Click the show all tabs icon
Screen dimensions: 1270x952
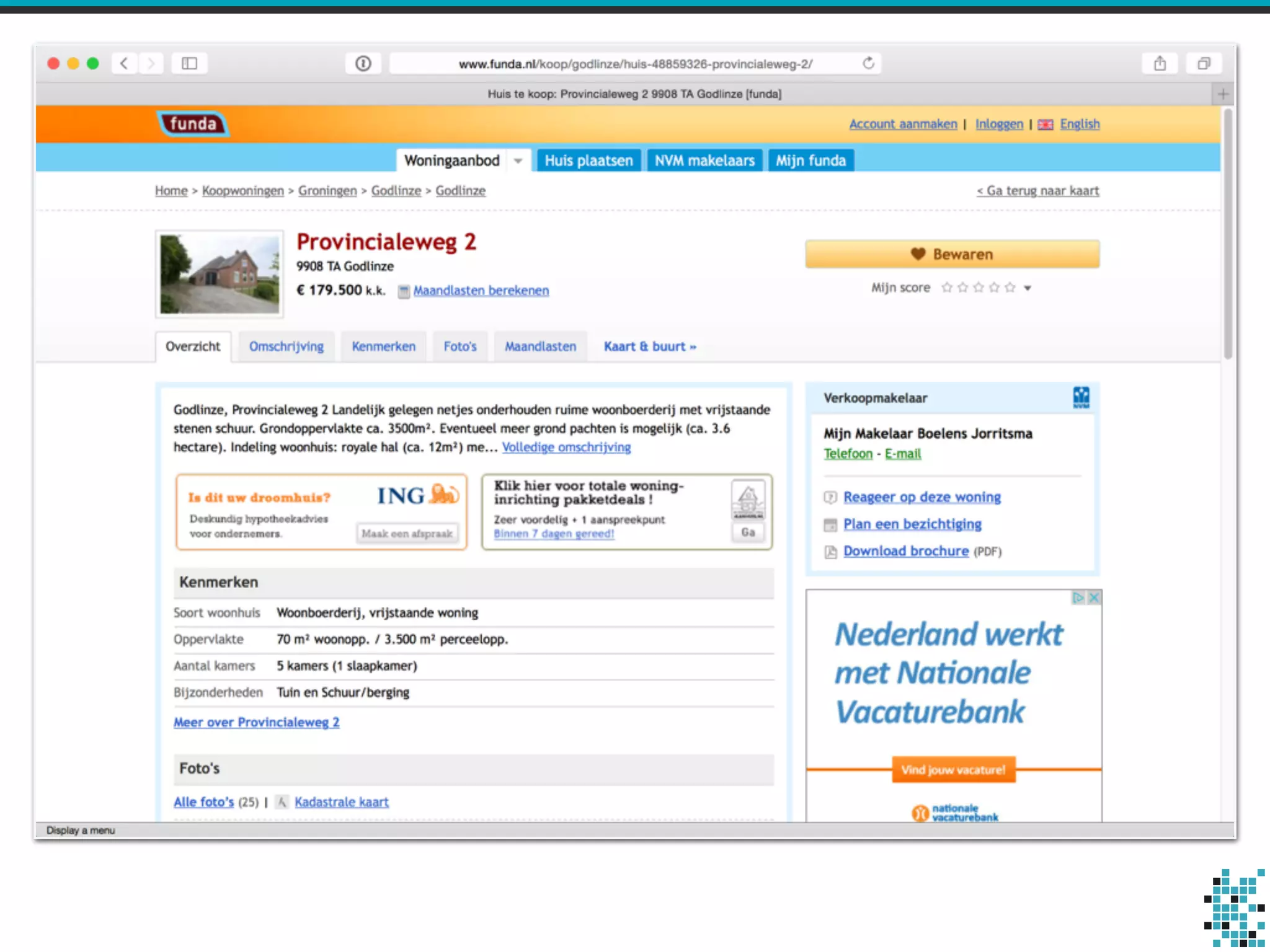click(1203, 63)
